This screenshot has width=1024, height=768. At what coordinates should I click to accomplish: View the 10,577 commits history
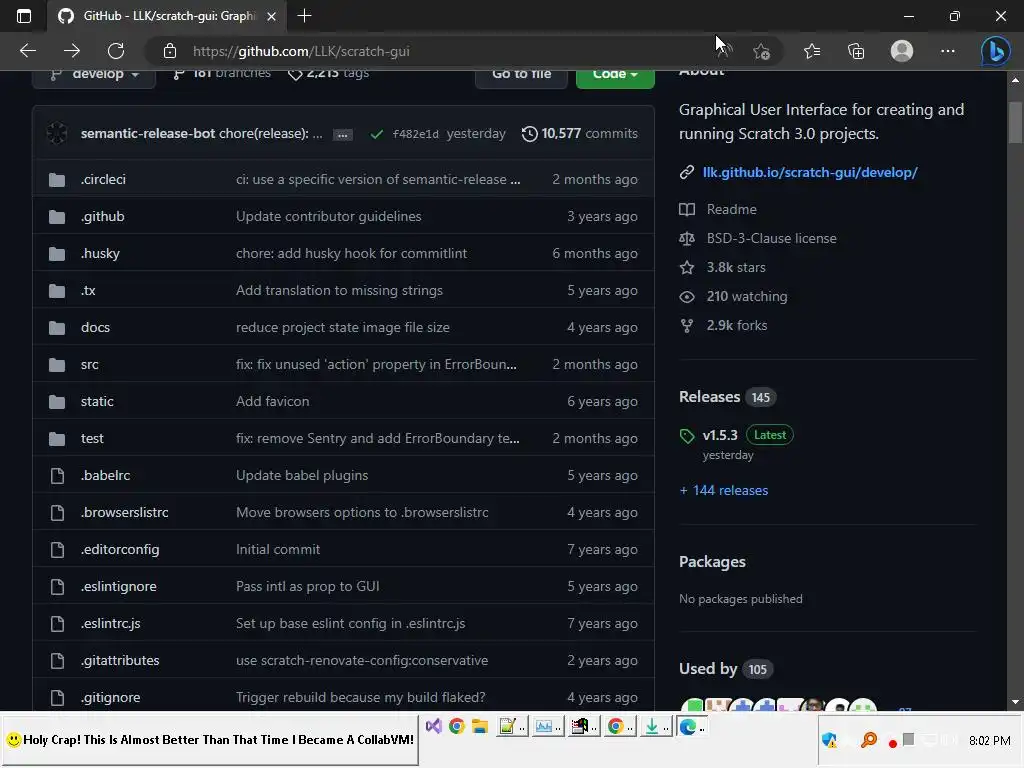point(580,133)
